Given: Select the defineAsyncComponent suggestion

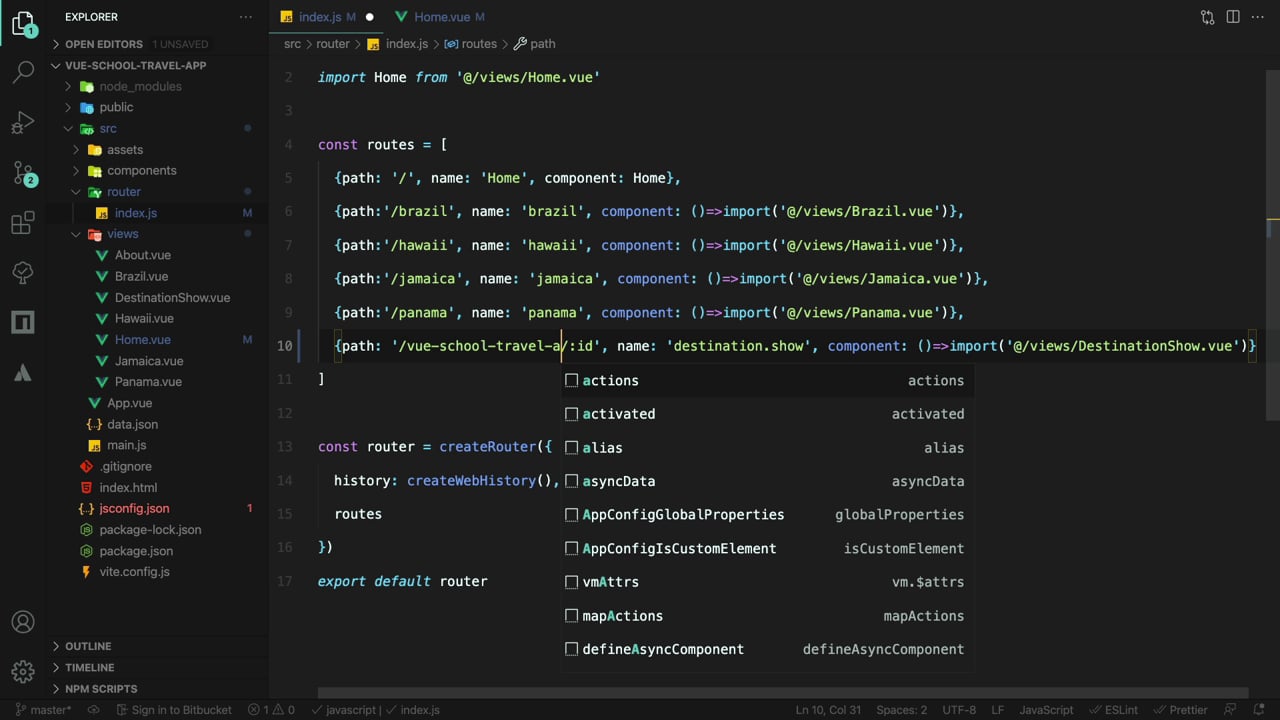Looking at the screenshot, I should [767, 649].
